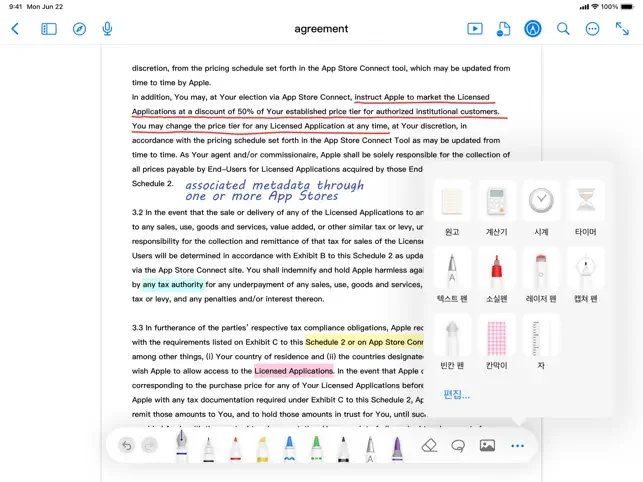
Task: Tap the paragraph starting '3.2 In the event'
Action: pyautogui.click(x=278, y=256)
